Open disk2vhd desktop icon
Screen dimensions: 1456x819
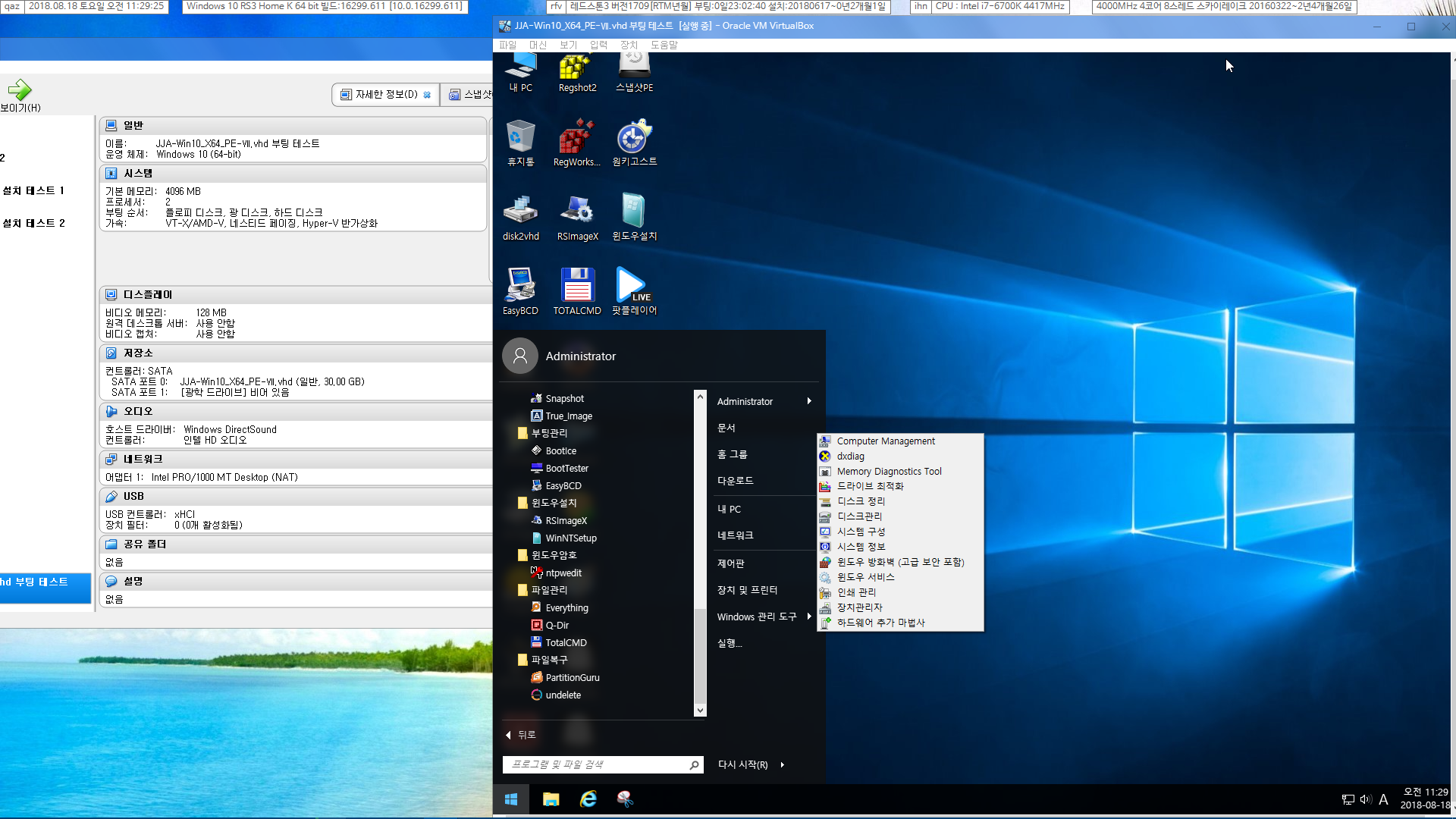(520, 218)
